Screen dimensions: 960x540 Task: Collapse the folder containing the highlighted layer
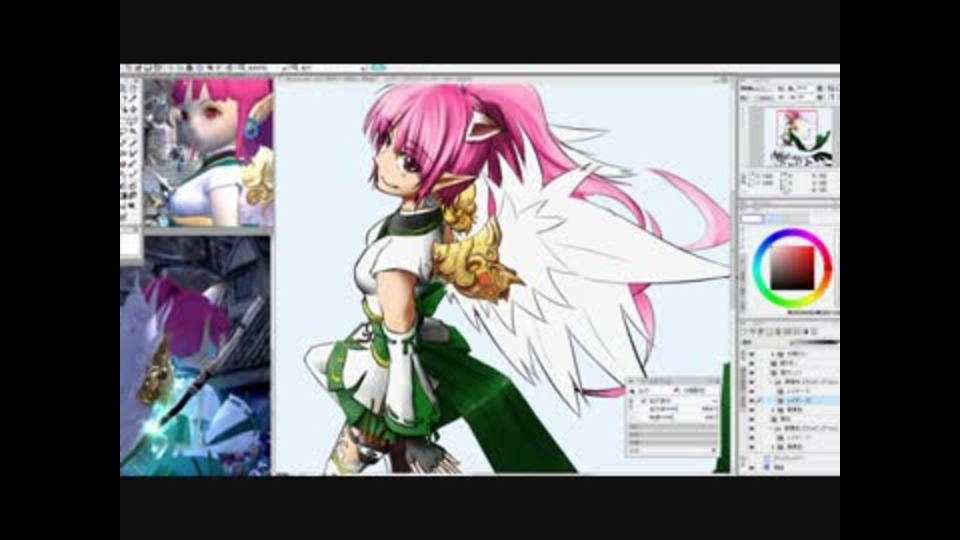coord(771,381)
